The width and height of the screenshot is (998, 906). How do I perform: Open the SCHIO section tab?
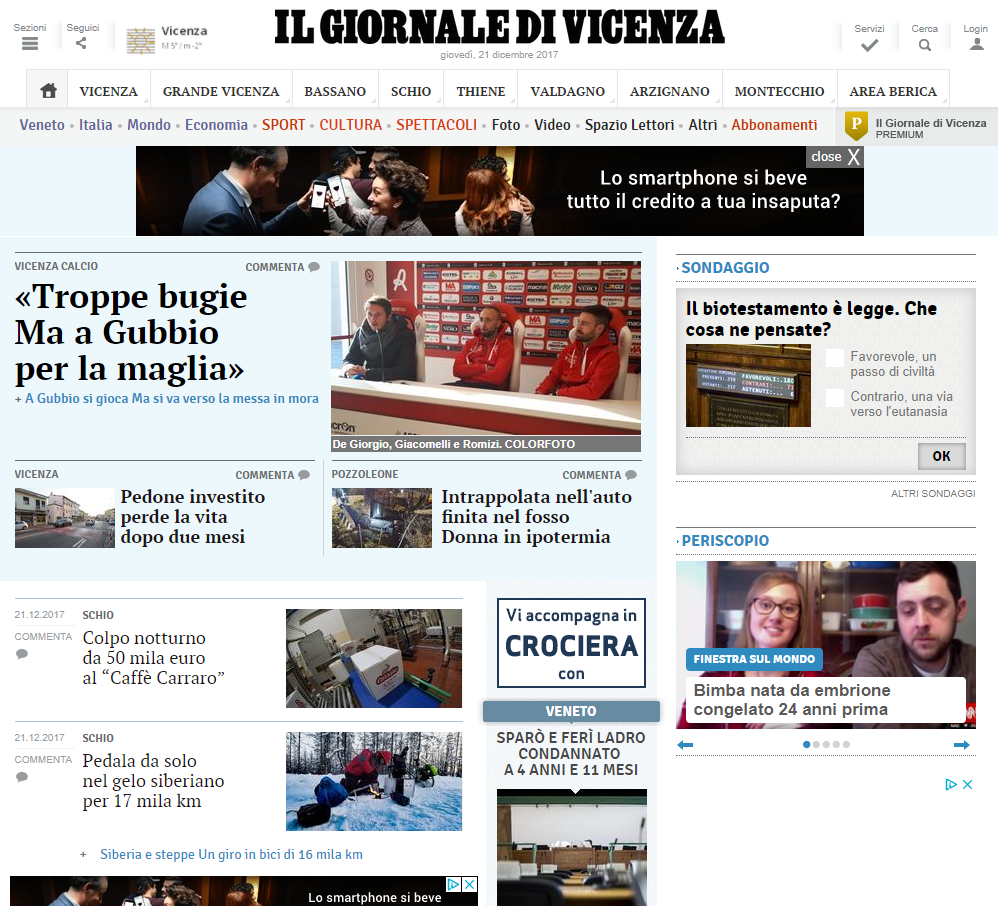(x=411, y=91)
